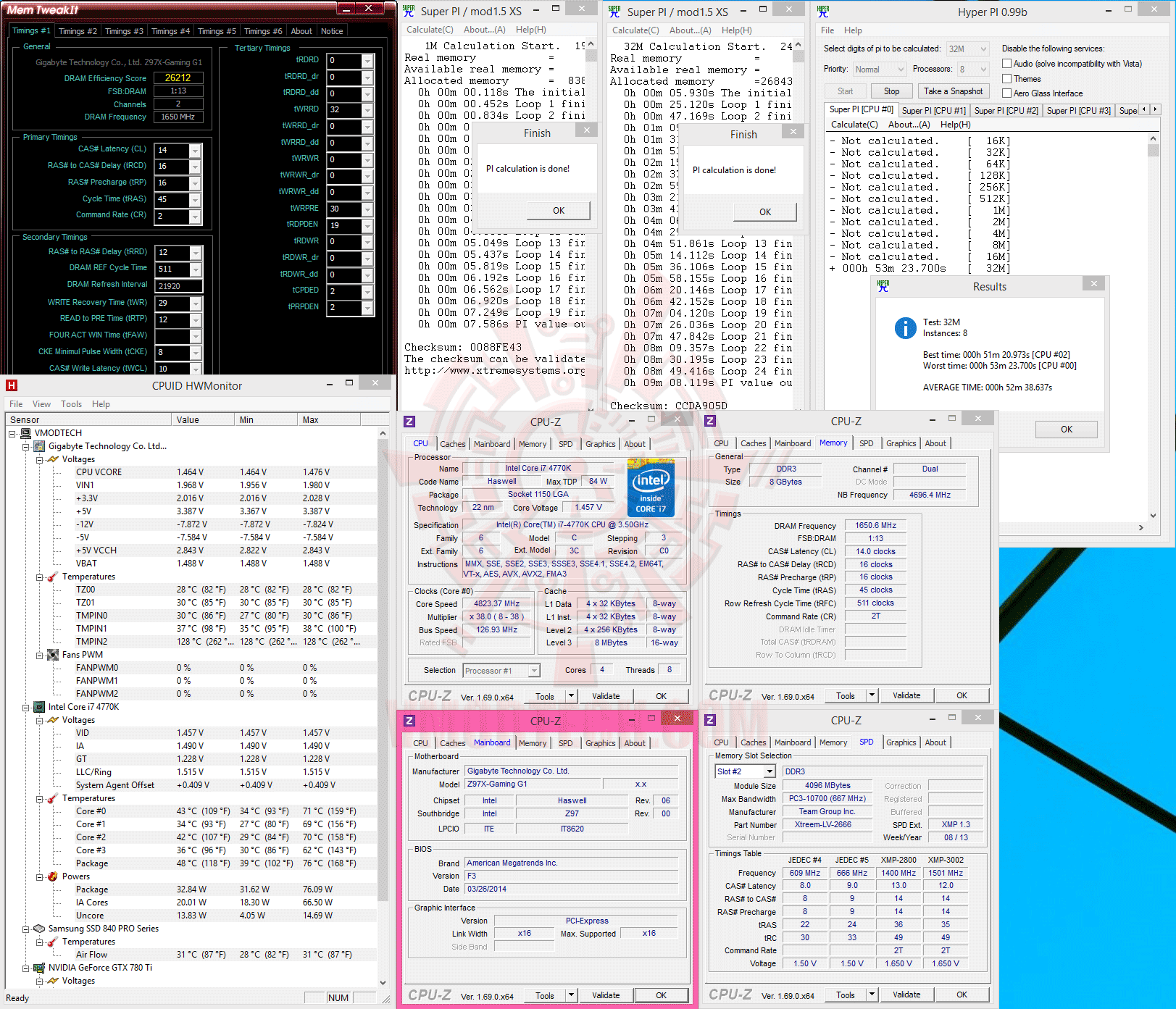Screen dimensions: 1176x1009
Task: Click the Hyper PI results vertical scrollbar
Action: [x=1153, y=327]
